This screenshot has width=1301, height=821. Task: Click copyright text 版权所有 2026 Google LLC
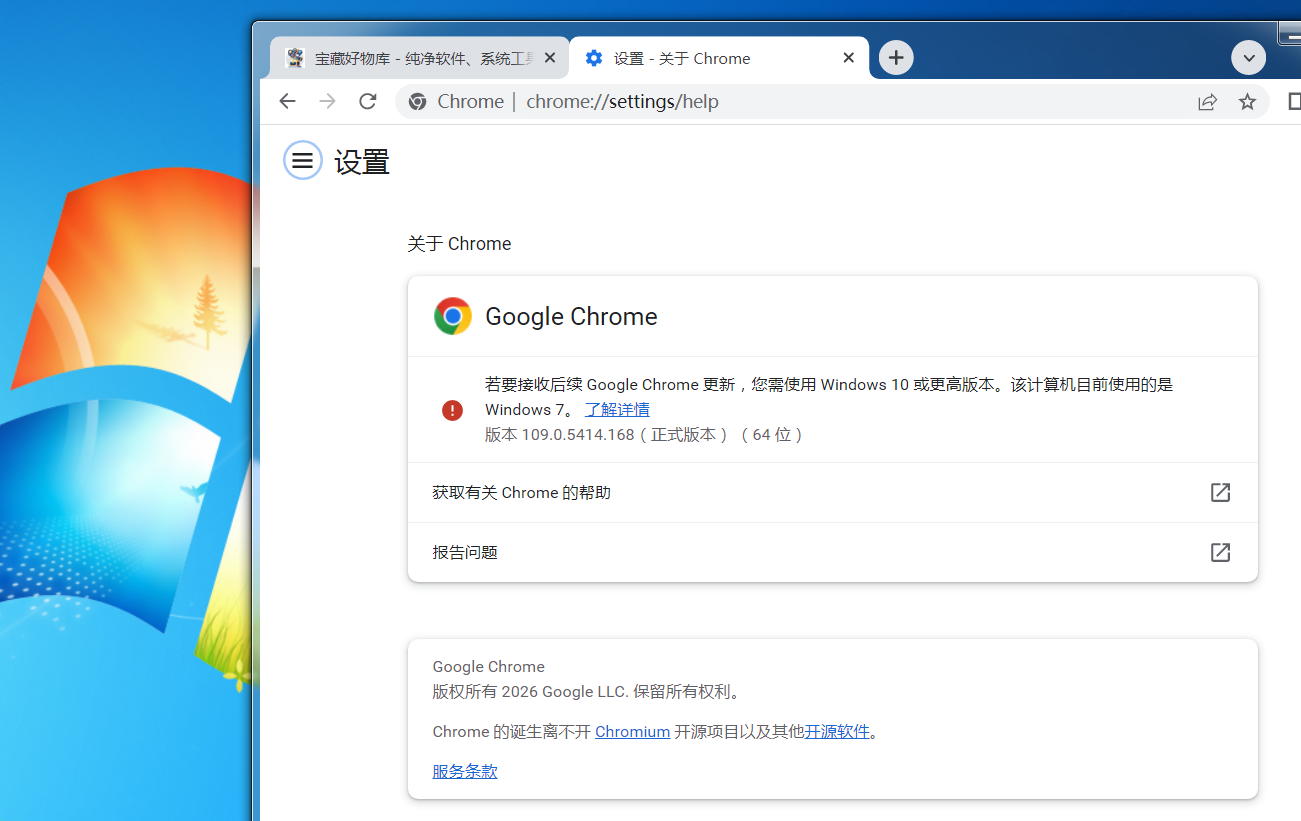(x=530, y=691)
